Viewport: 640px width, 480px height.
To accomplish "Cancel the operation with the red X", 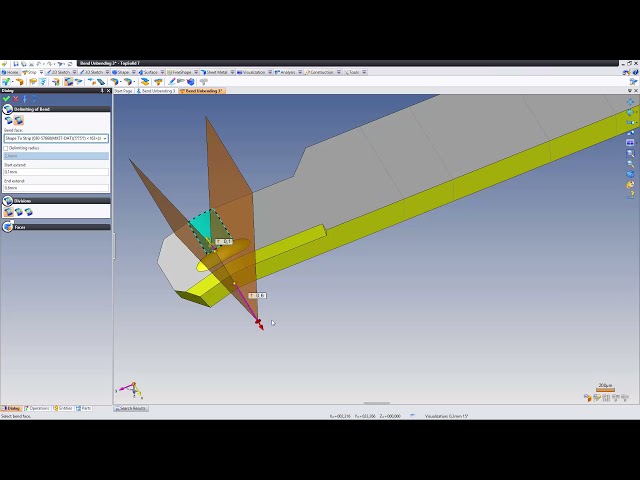I will tap(15, 99).
